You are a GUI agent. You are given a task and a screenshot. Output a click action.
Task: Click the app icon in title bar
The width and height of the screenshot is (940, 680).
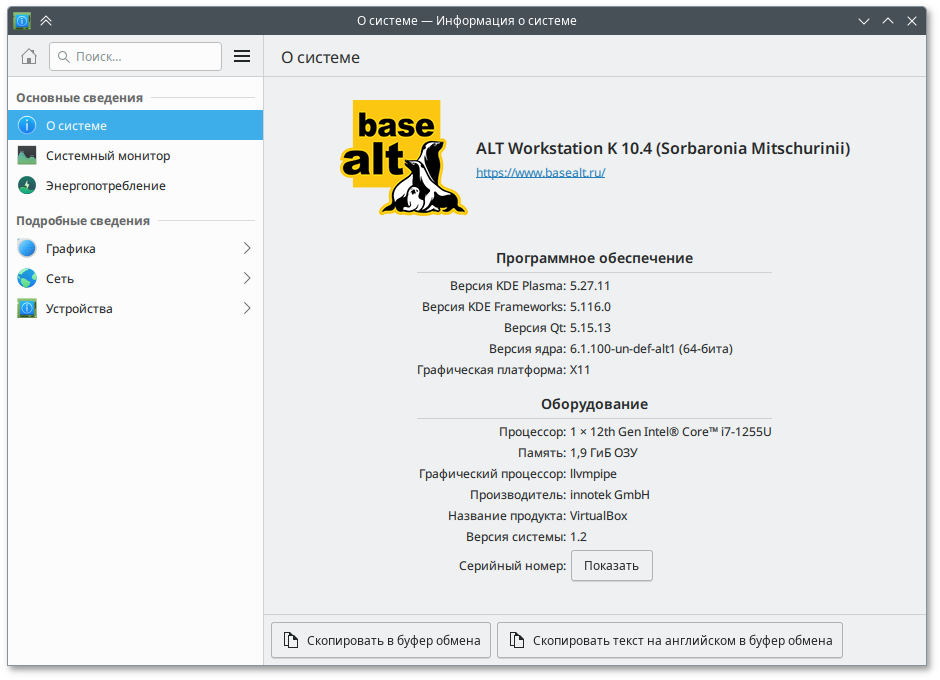point(21,20)
